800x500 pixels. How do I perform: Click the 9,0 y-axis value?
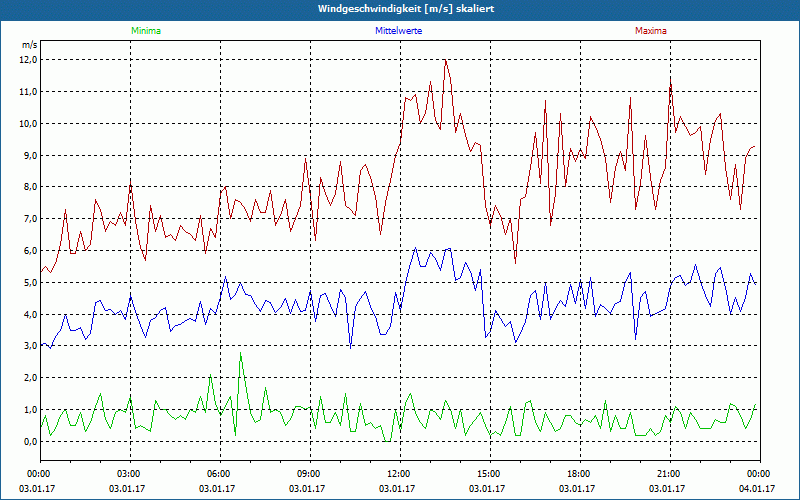30,156
